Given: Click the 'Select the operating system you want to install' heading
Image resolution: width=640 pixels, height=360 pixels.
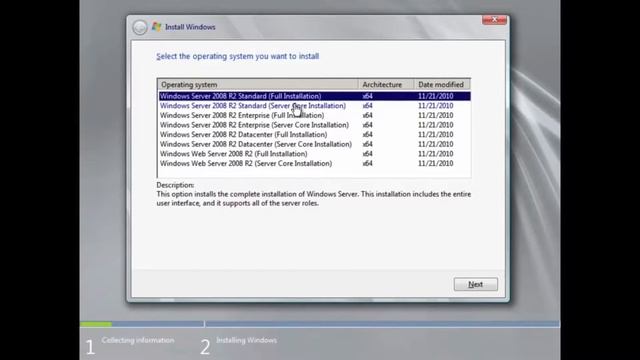Looking at the screenshot, I should 238,56.
